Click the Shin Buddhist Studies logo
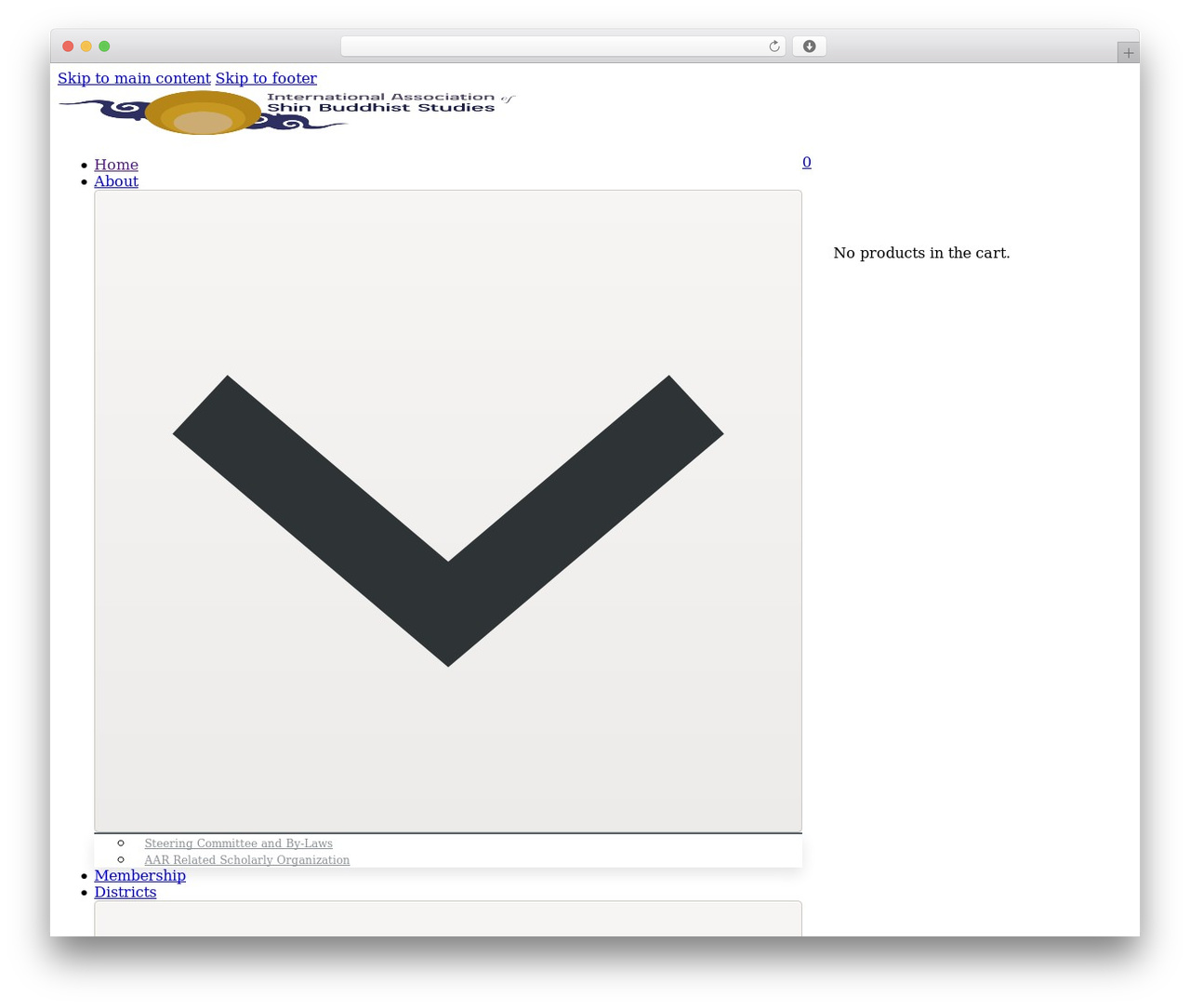This screenshot has height=1008, width=1190. 286,113
